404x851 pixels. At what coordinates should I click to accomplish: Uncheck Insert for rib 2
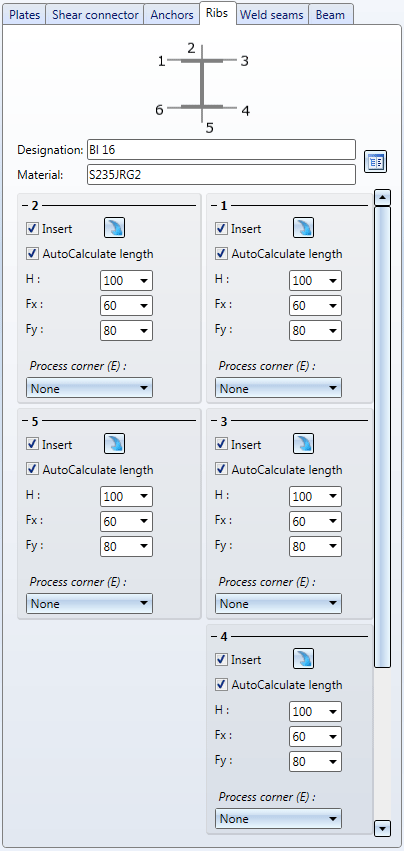(x=32, y=229)
